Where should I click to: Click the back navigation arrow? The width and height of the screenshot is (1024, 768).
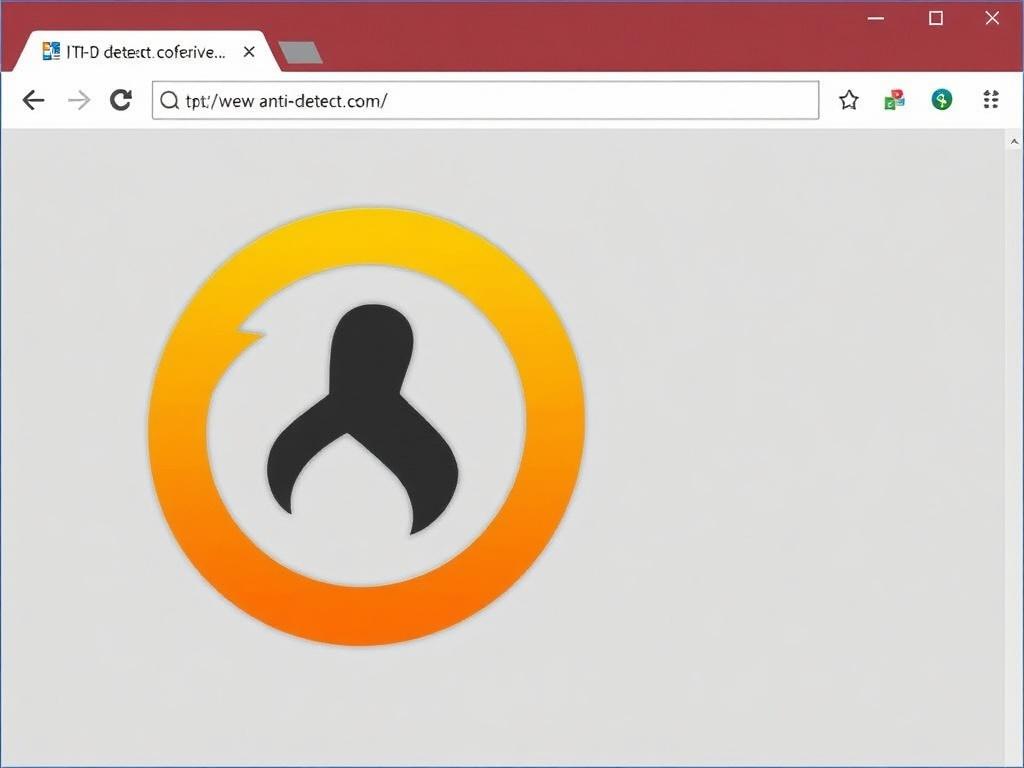click(34, 100)
